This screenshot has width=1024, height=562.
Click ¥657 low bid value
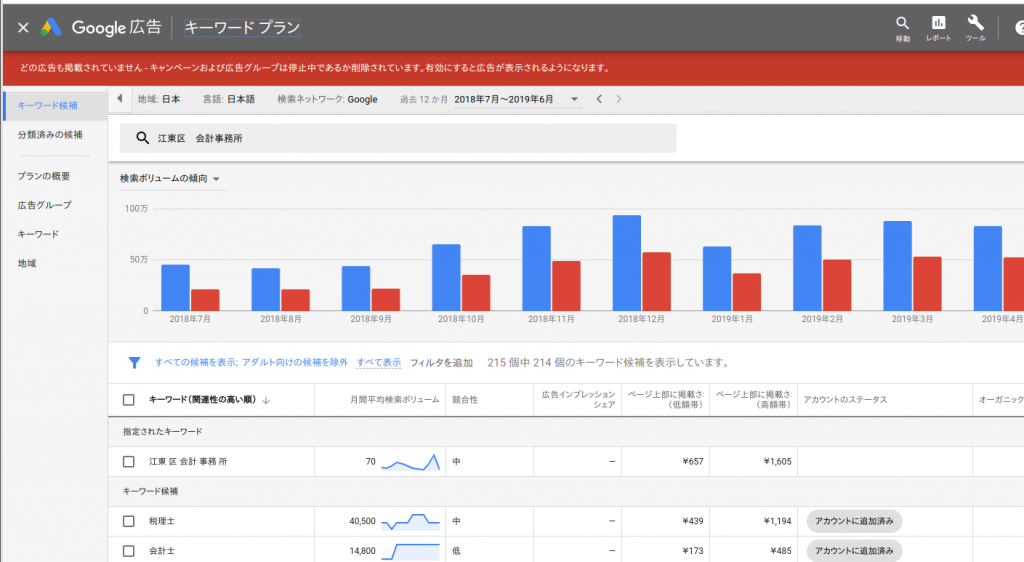(x=693, y=461)
